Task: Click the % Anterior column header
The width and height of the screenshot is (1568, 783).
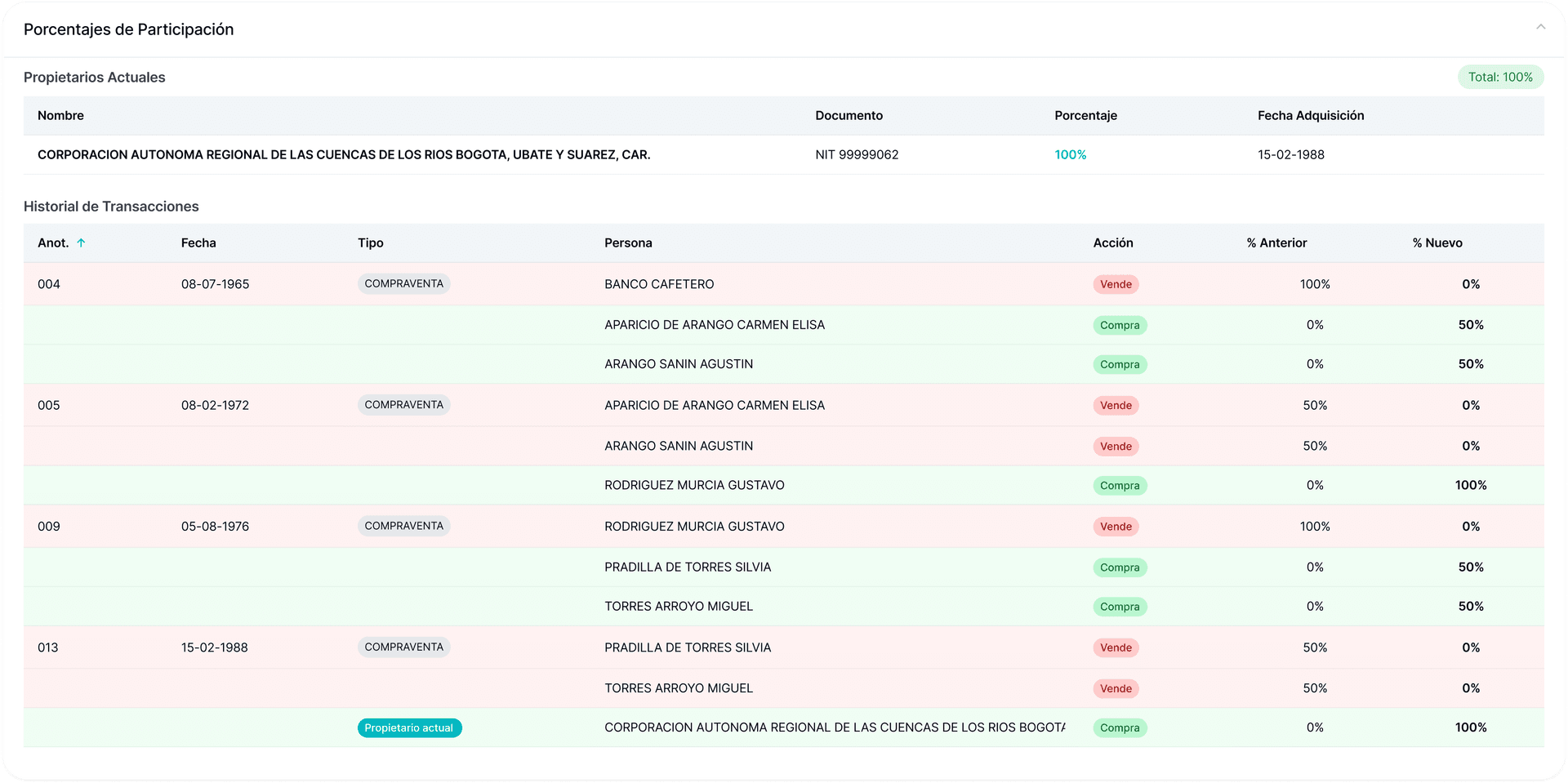Action: click(x=1276, y=242)
